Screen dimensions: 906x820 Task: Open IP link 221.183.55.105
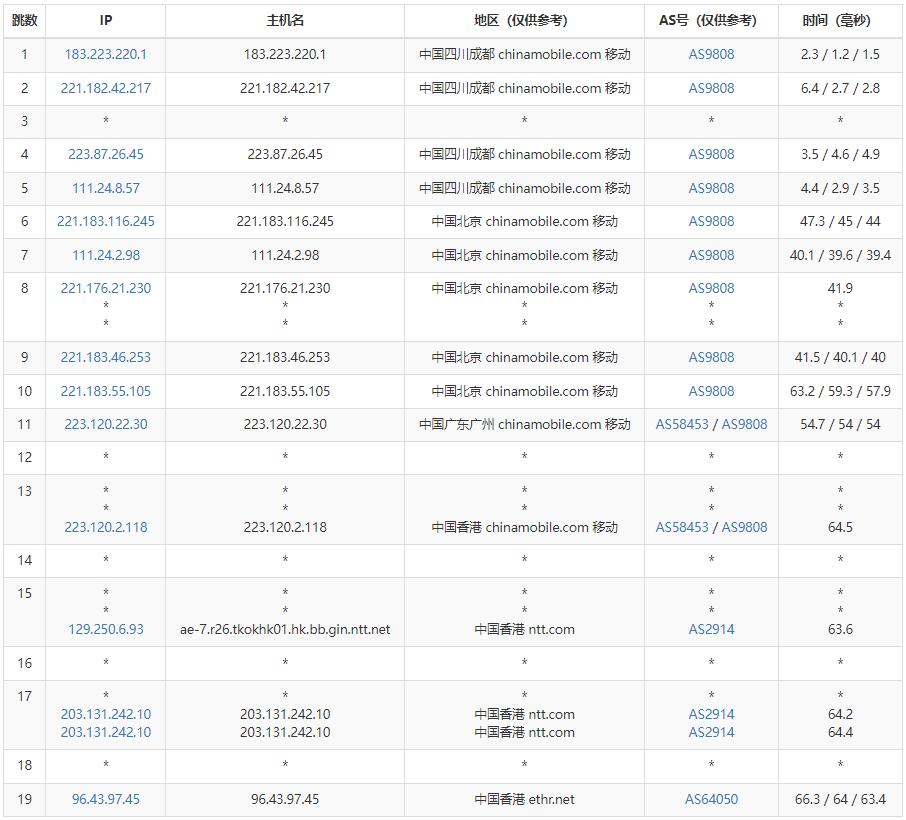pos(106,391)
